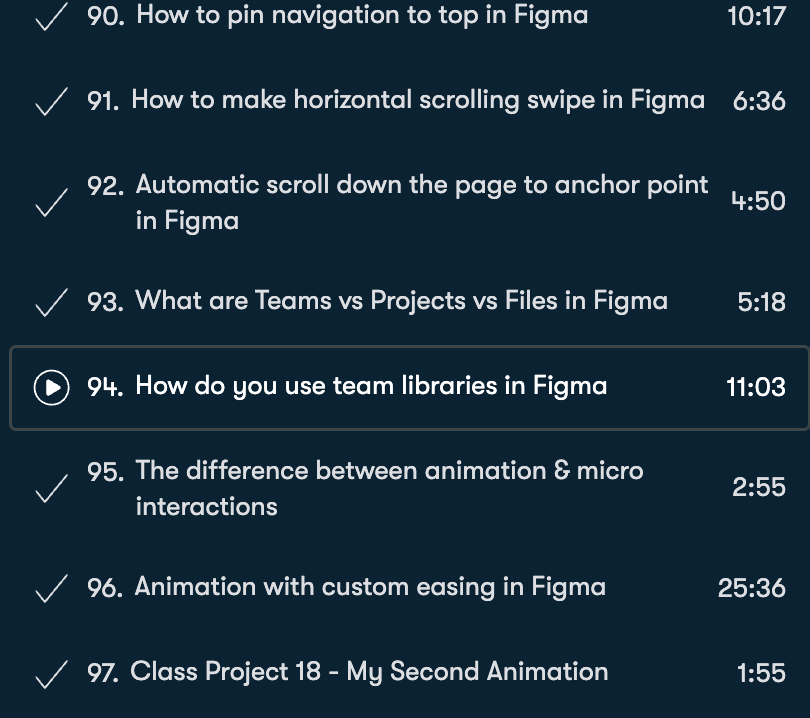Open "Class Project 18 - My Second Animation"
The width and height of the screenshot is (810, 718).
(x=369, y=672)
